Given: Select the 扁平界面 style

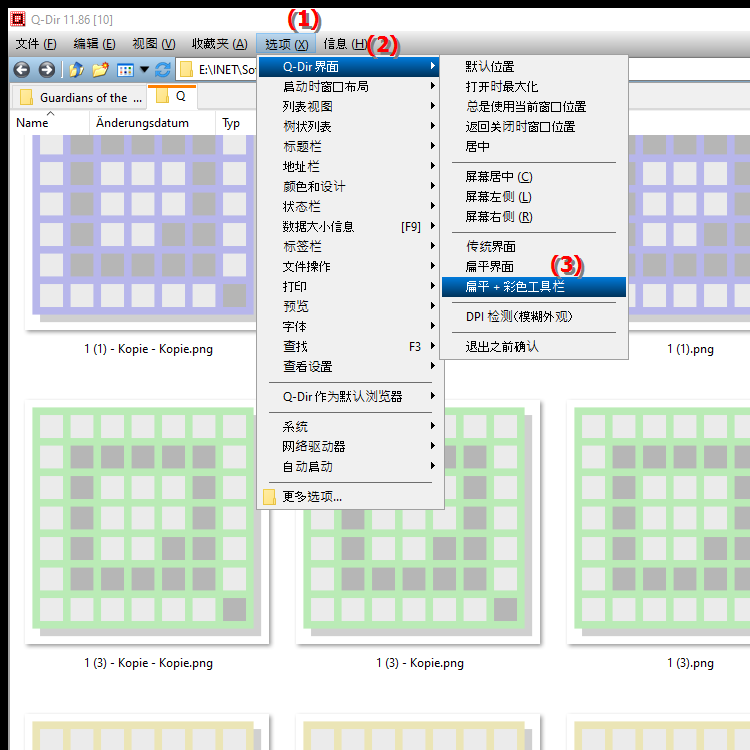Looking at the screenshot, I should (534, 266).
